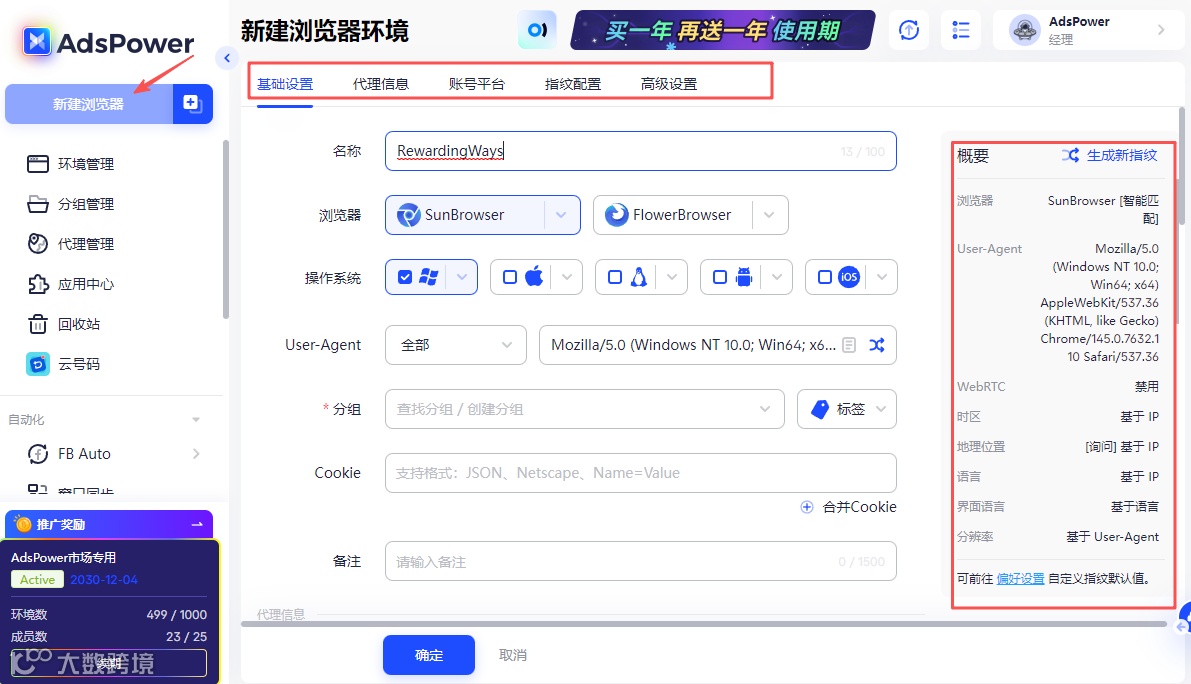Click the AdsPower logo
This screenshot has height=684, width=1191.
pos(109,42)
